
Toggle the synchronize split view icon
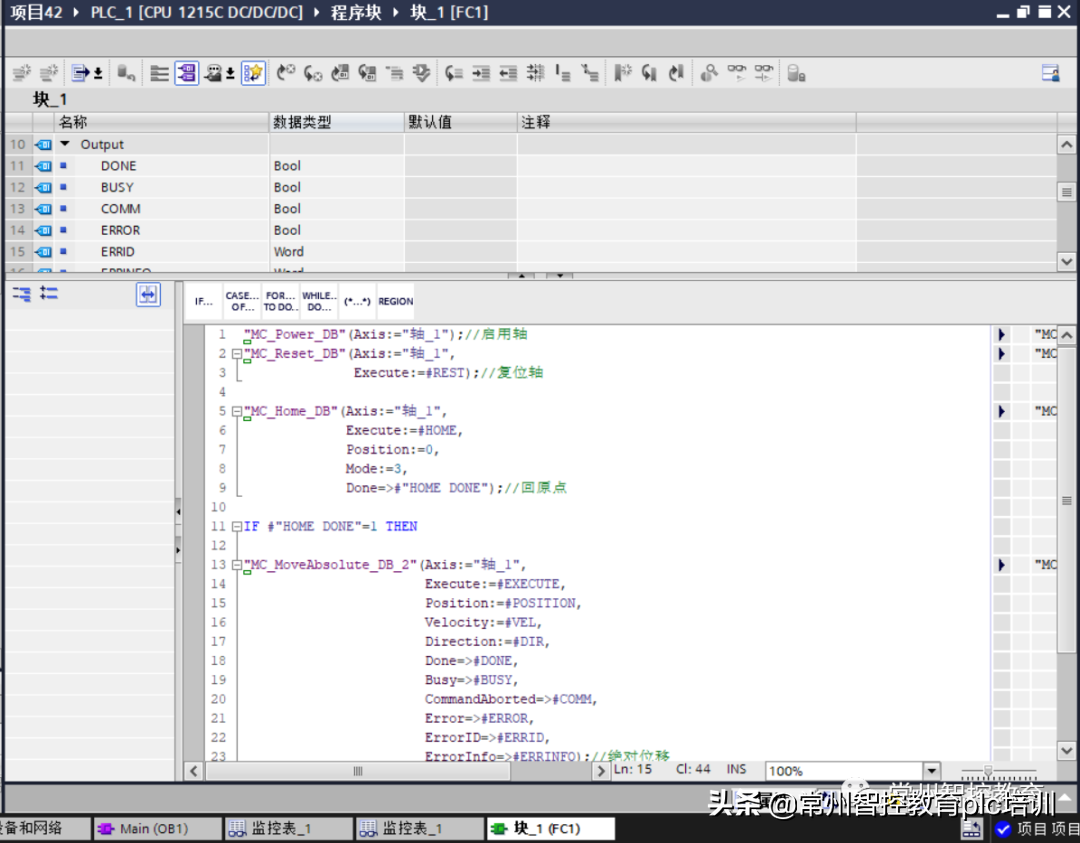pyautogui.click(x=148, y=294)
